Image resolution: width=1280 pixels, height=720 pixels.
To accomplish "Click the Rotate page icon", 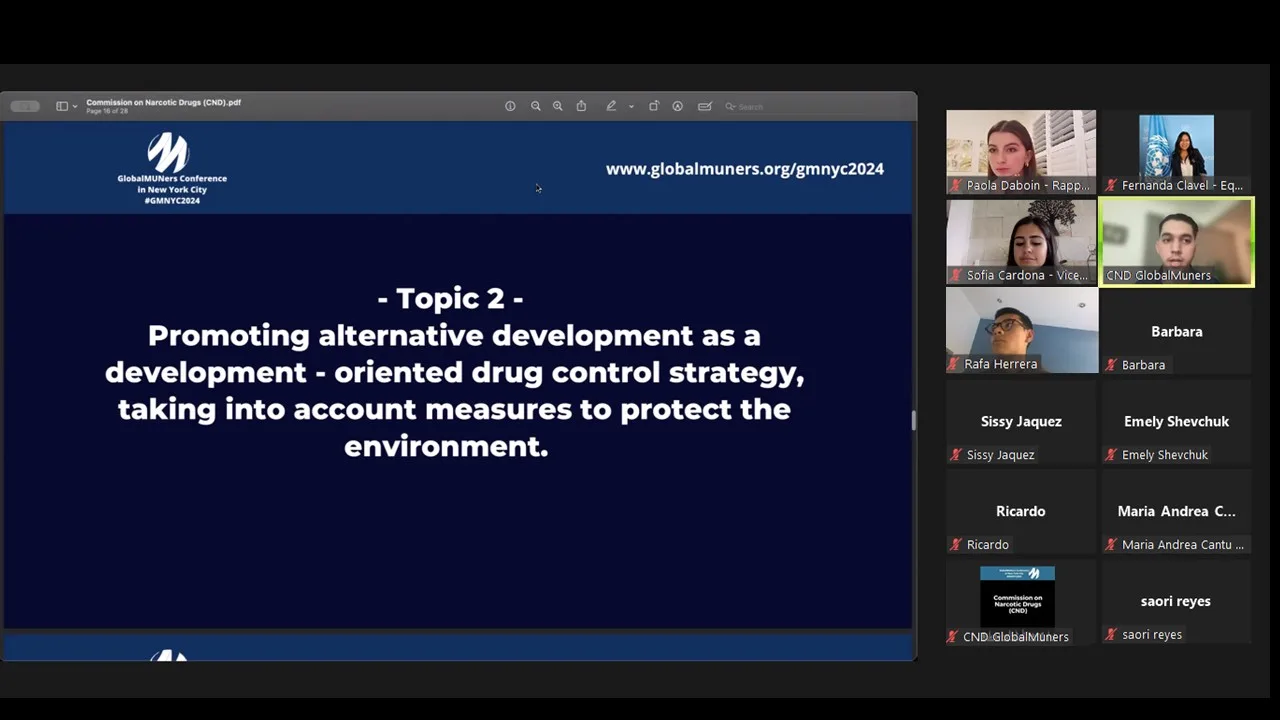I will pyautogui.click(x=654, y=106).
